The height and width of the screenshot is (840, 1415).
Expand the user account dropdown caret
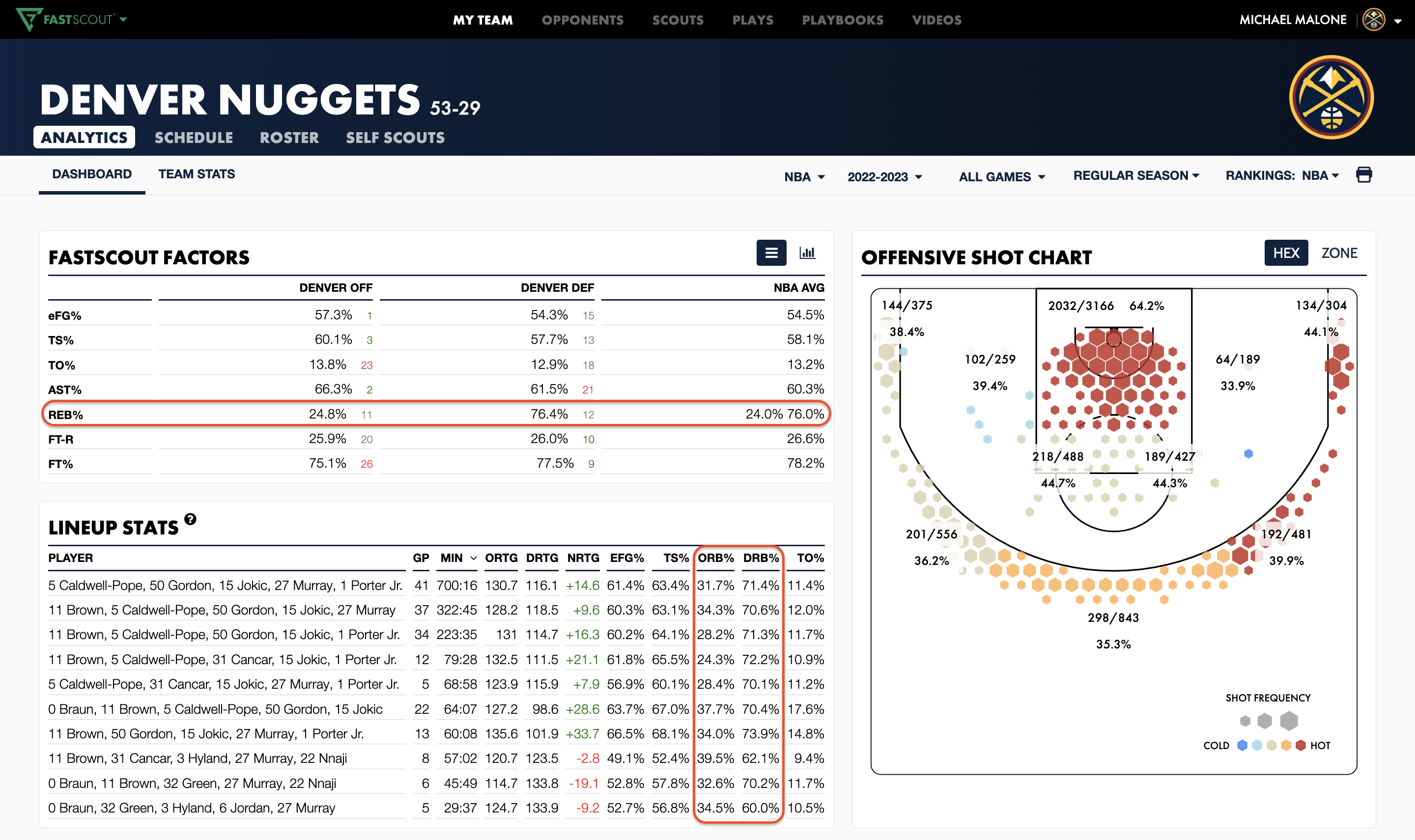point(1398,21)
